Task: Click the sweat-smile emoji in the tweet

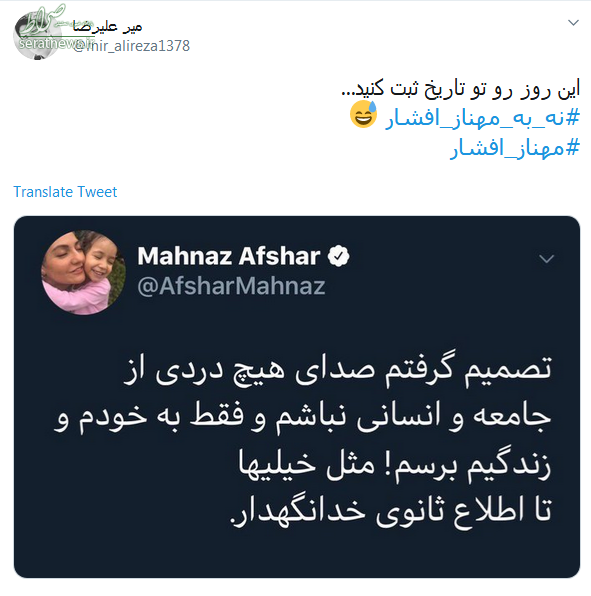Action: click(363, 114)
